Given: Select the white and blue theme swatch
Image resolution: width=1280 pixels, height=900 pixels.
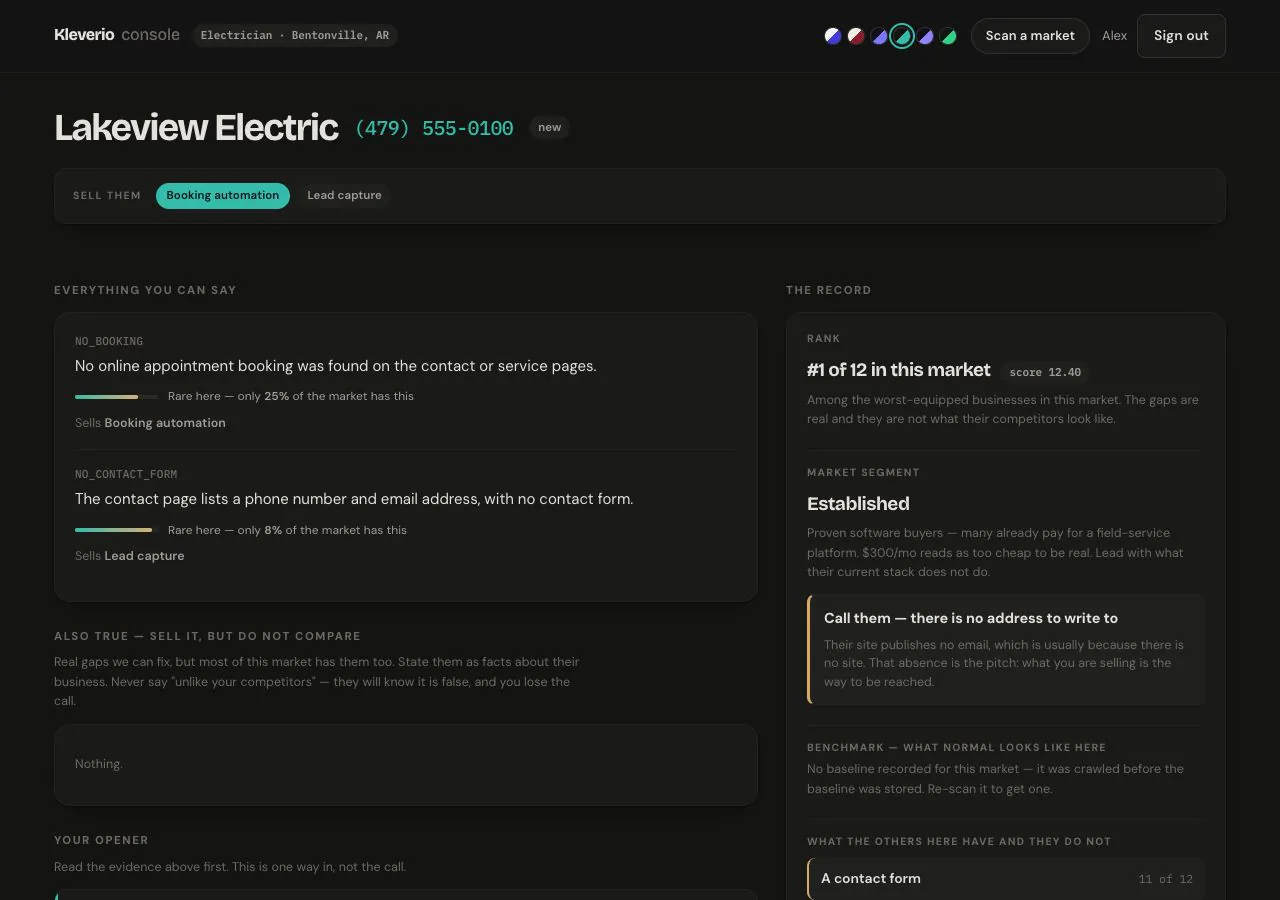Looking at the screenshot, I should tap(833, 36).
